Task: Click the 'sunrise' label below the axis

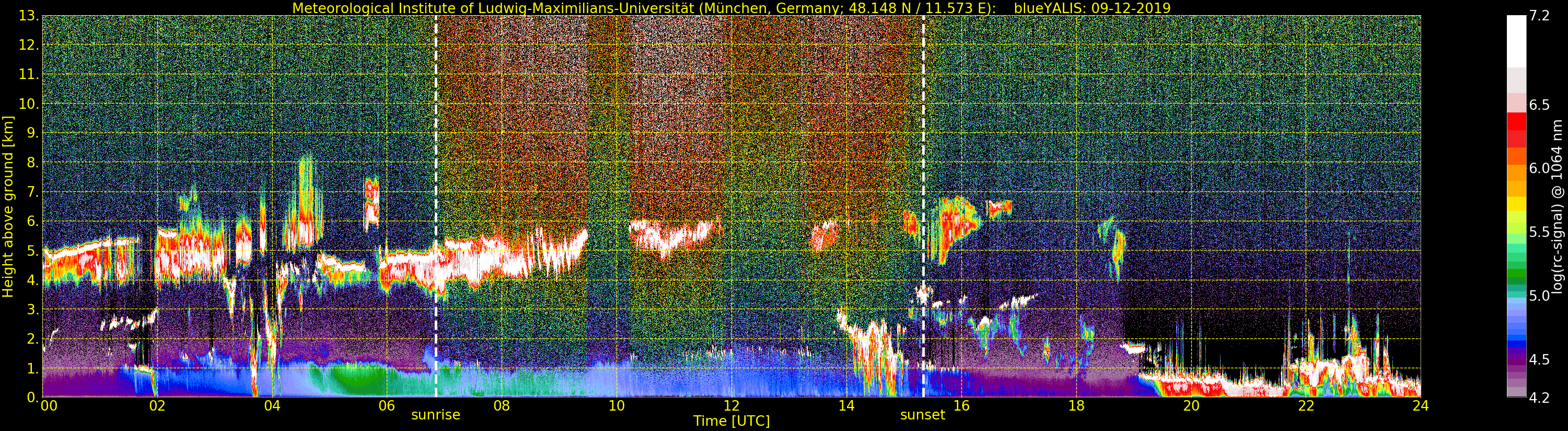Action: (x=436, y=415)
